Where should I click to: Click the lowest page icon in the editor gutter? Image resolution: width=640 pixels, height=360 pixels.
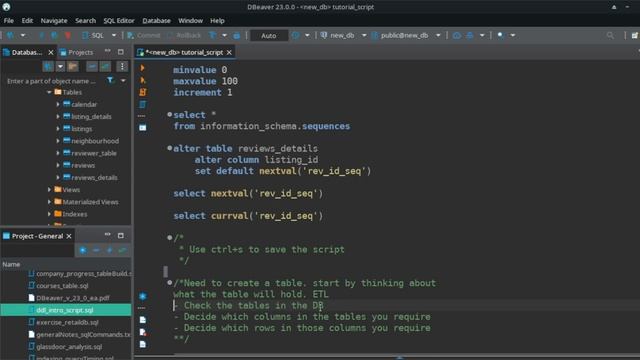tap(142, 344)
